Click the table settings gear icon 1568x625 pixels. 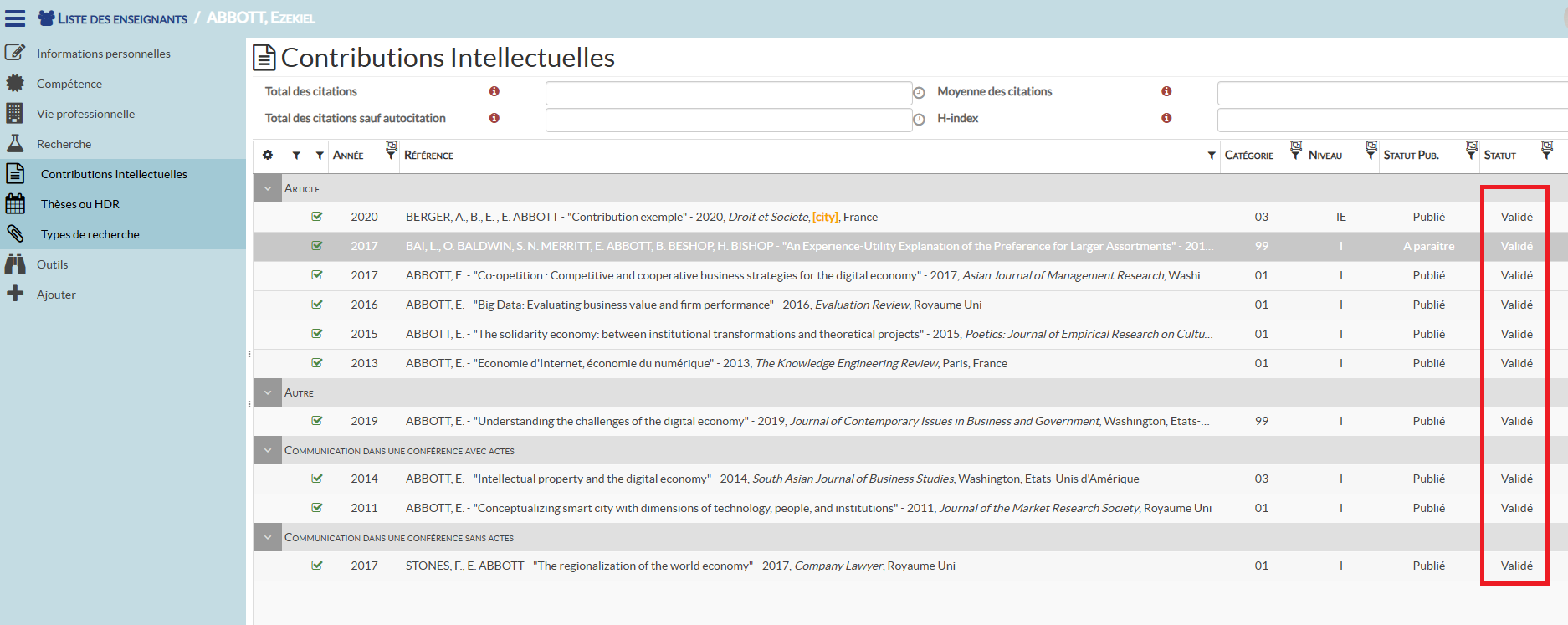click(268, 156)
